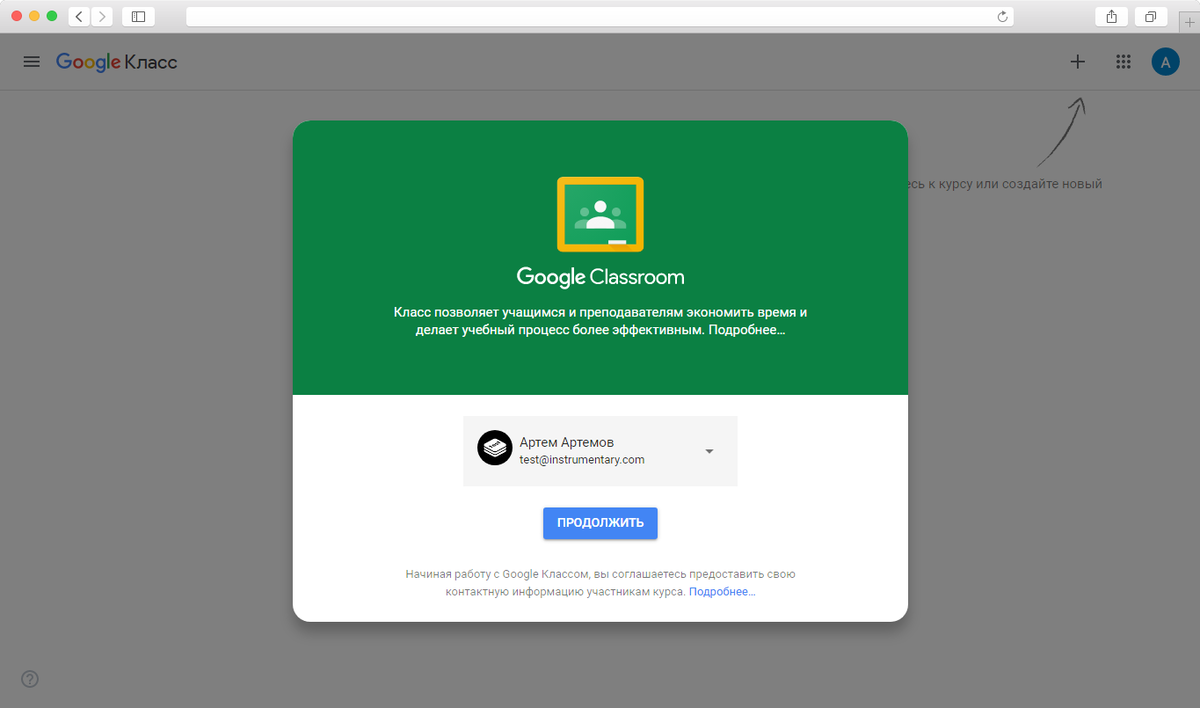Go back with the Safari back arrow
The height and width of the screenshot is (708, 1200).
79,16
